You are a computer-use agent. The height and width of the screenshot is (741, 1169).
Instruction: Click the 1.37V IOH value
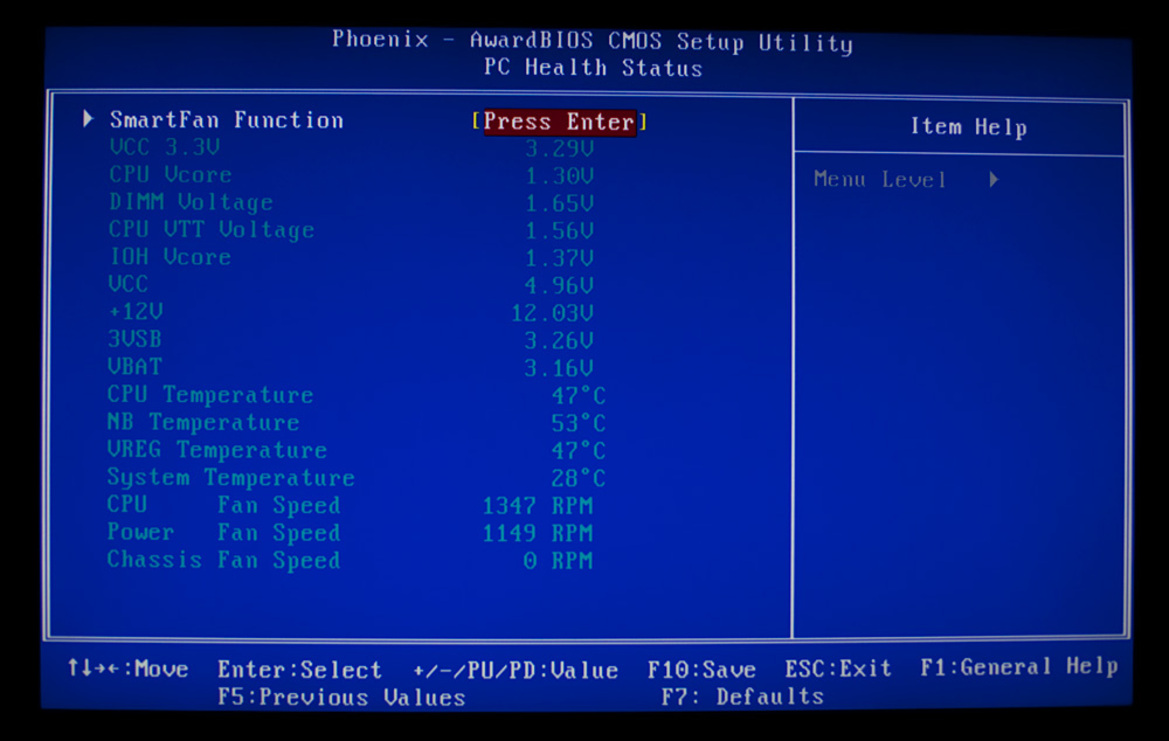[x=559, y=259]
